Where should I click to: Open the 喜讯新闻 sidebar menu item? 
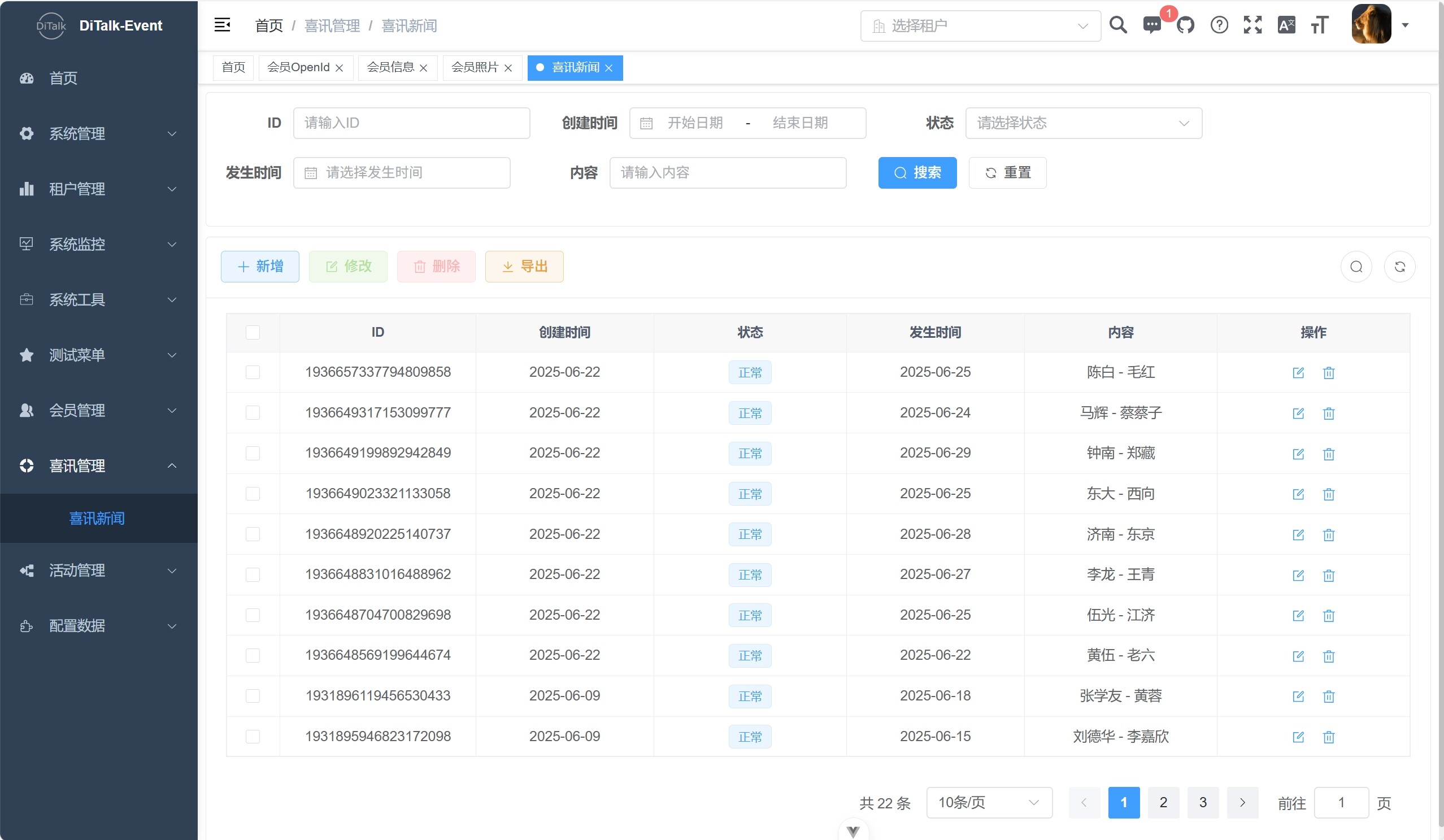pyautogui.click(x=97, y=519)
